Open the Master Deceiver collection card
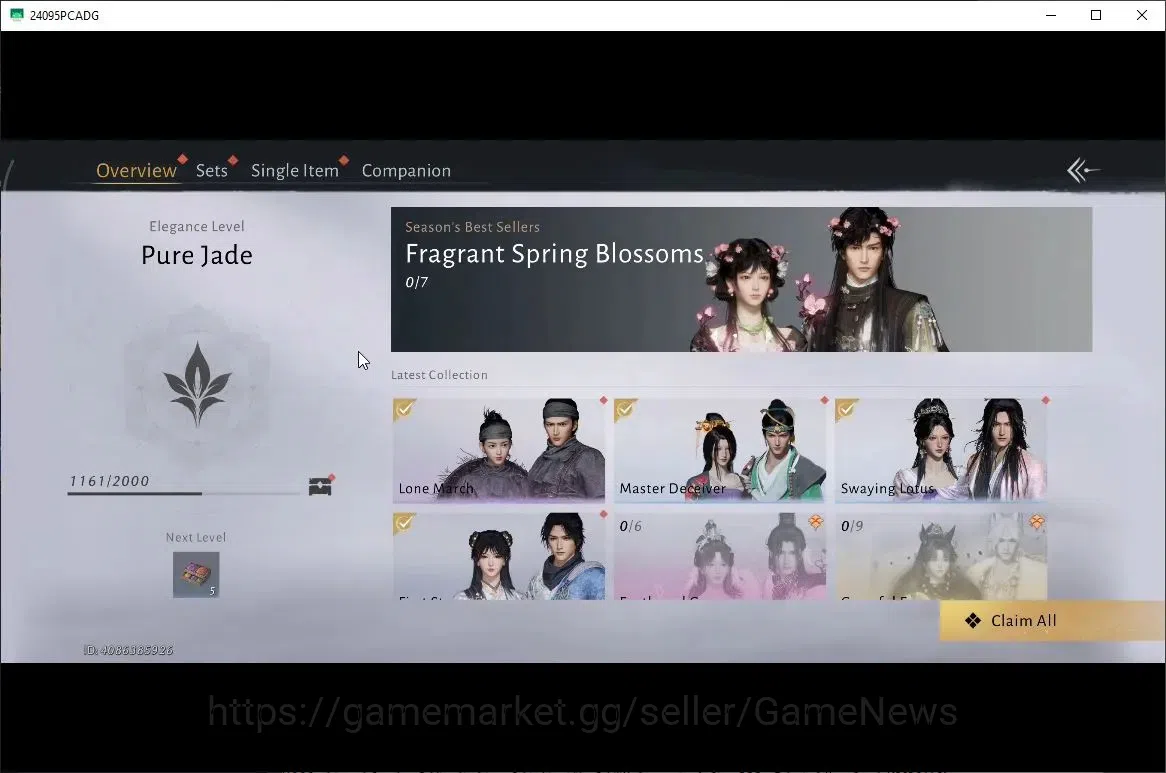The height and width of the screenshot is (773, 1166). [720, 450]
